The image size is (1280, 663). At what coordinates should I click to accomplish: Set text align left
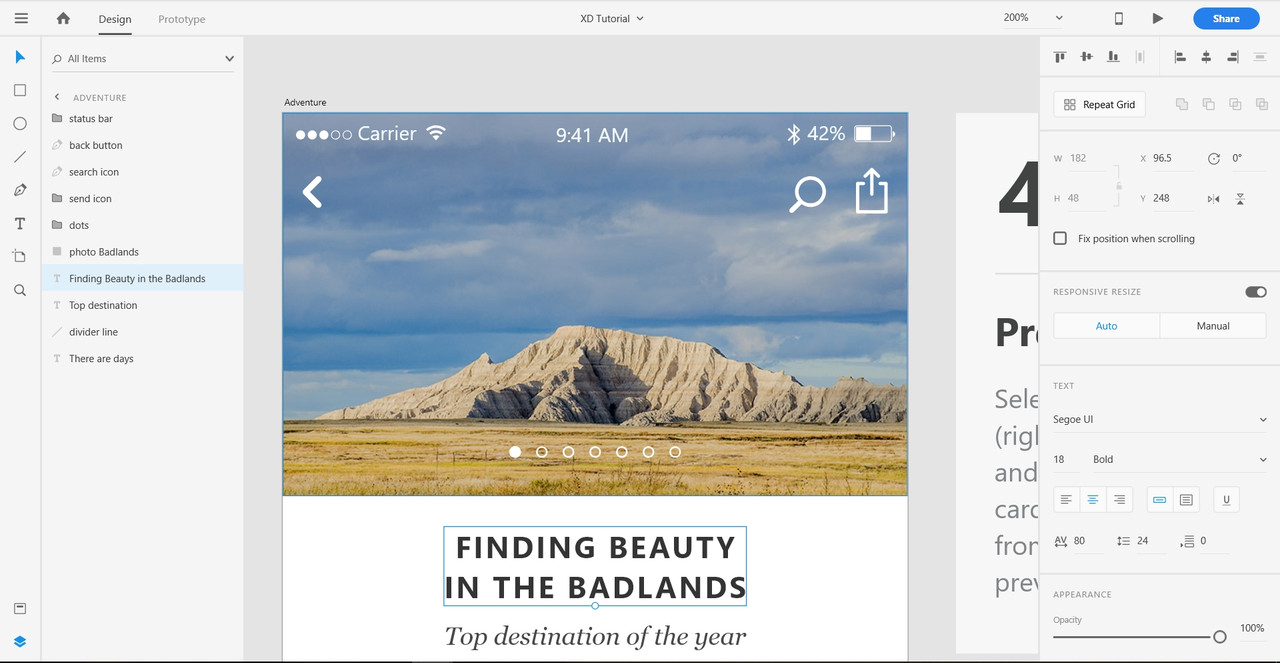[1066, 499]
